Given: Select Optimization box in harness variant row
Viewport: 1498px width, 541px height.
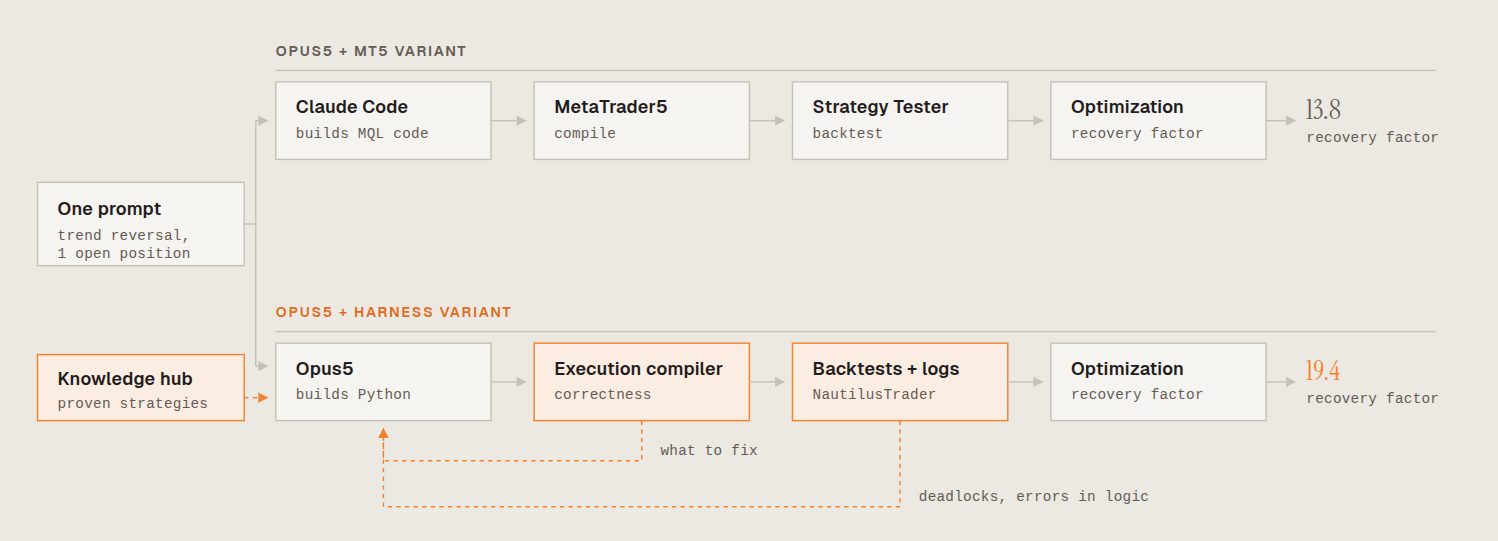Looking at the screenshot, I should pos(1158,382).
